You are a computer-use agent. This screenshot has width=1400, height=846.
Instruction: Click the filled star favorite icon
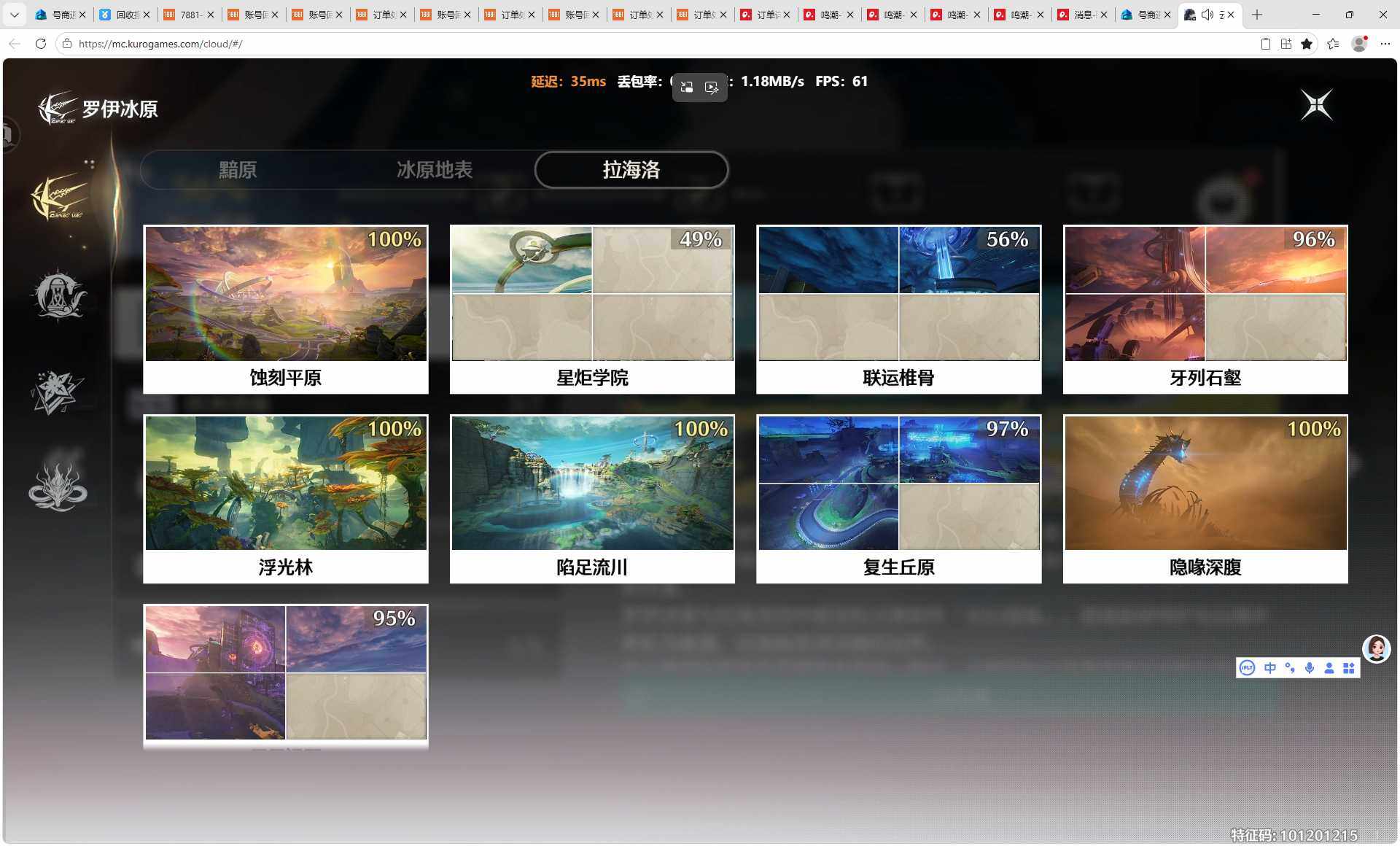tap(1307, 44)
